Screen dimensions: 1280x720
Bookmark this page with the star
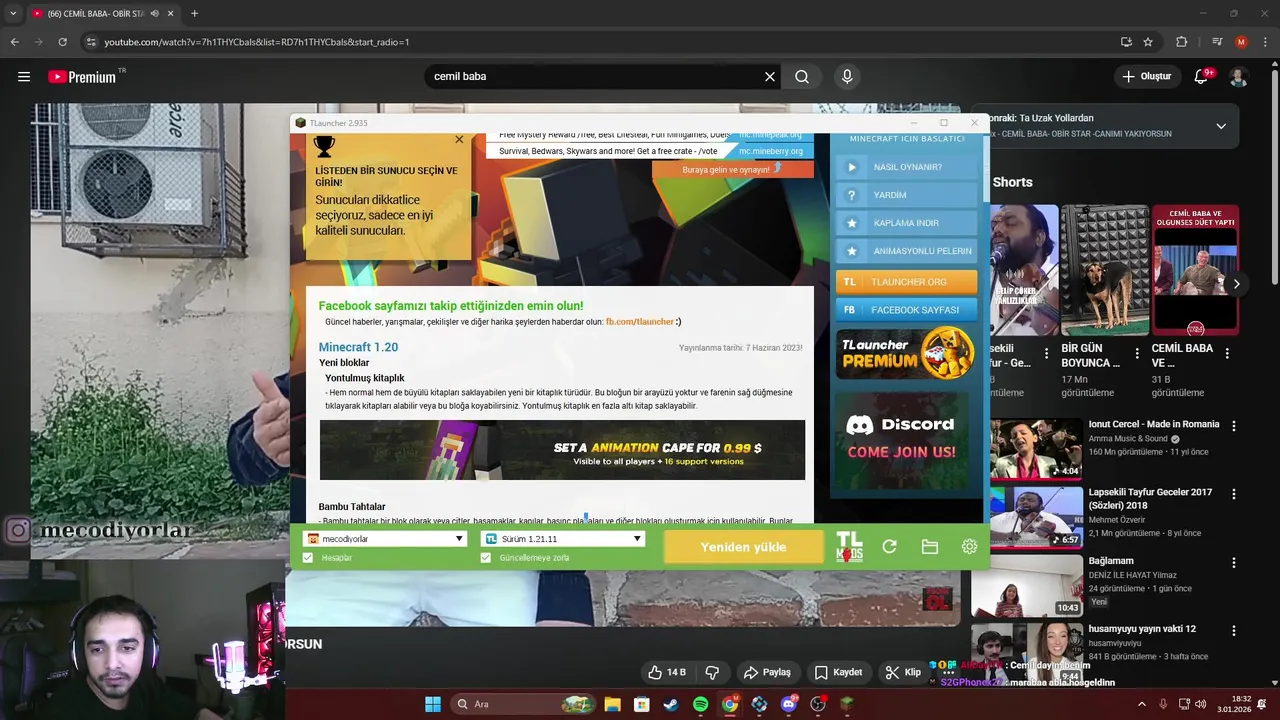pyautogui.click(x=1148, y=42)
